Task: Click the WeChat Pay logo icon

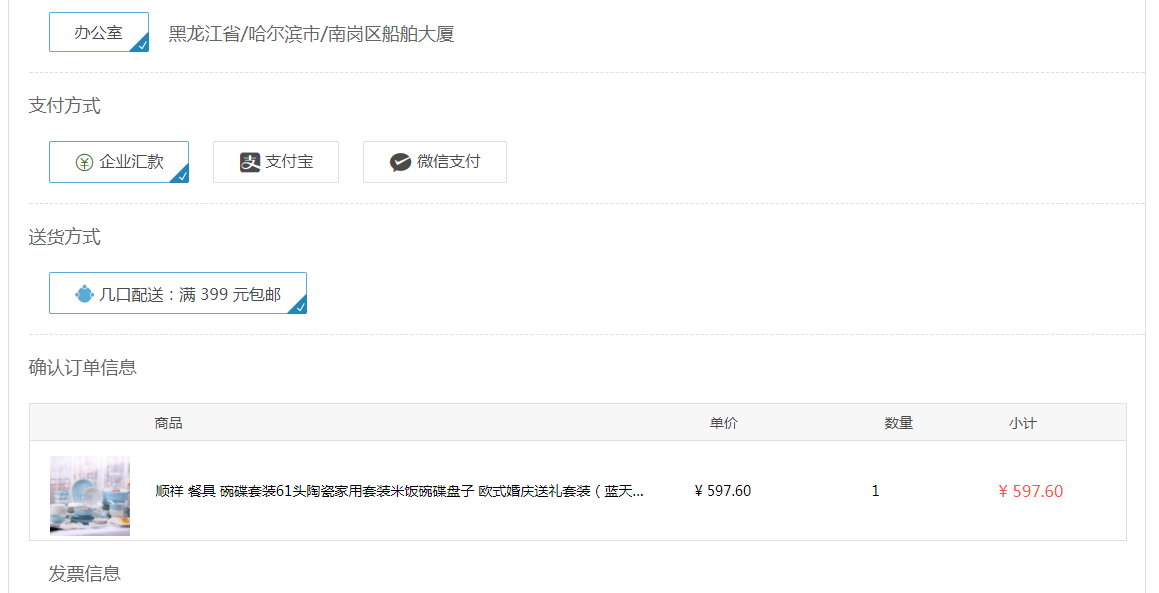Action: point(400,162)
